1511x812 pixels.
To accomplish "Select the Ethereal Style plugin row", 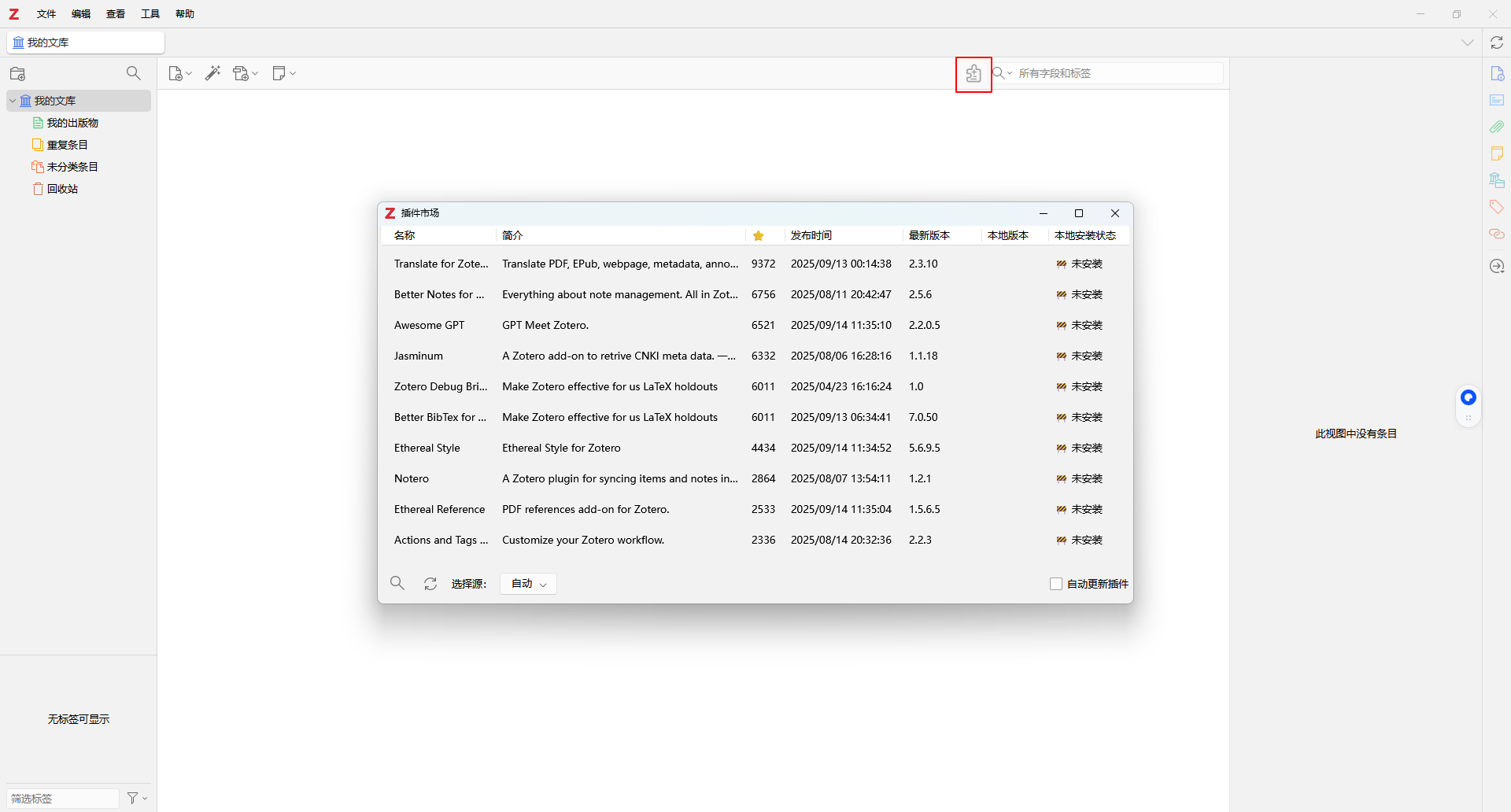I will [755, 448].
